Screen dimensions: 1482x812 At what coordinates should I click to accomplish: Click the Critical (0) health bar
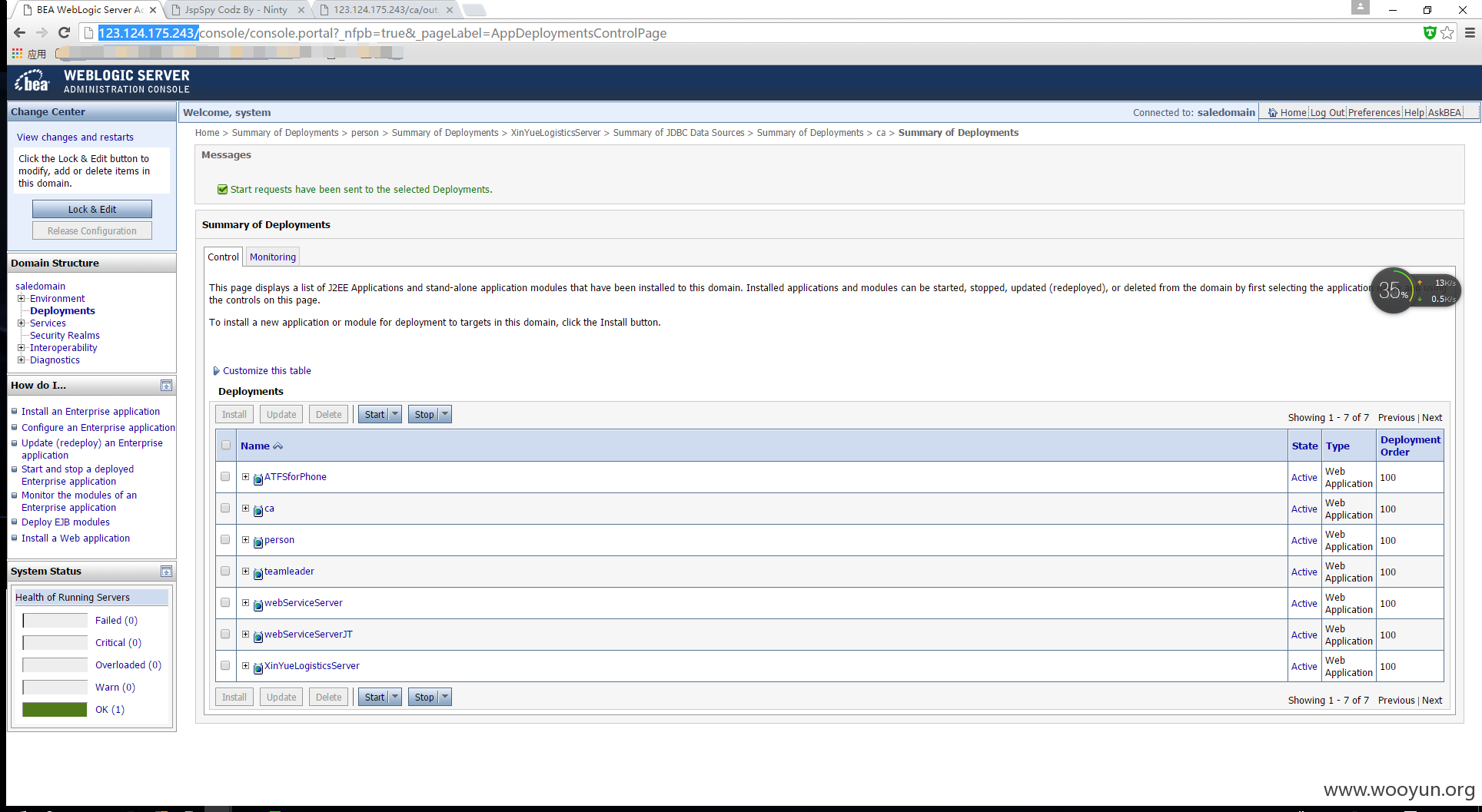point(55,642)
